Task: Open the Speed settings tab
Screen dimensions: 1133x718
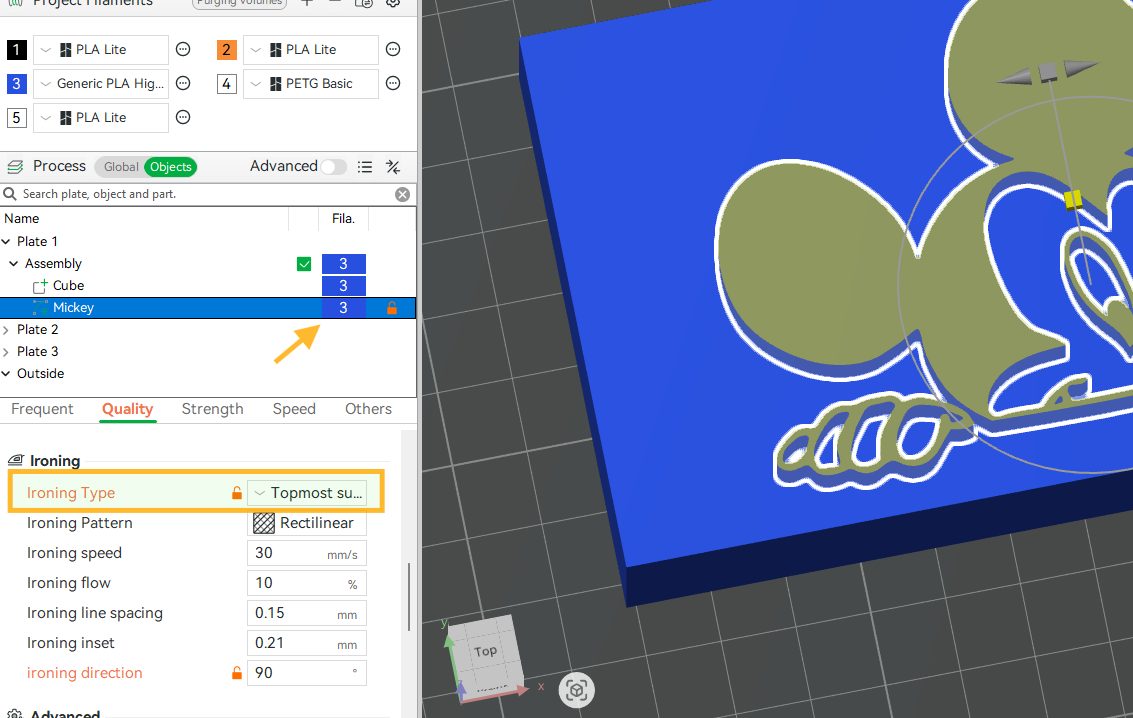Action: pyautogui.click(x=294, y=409)
